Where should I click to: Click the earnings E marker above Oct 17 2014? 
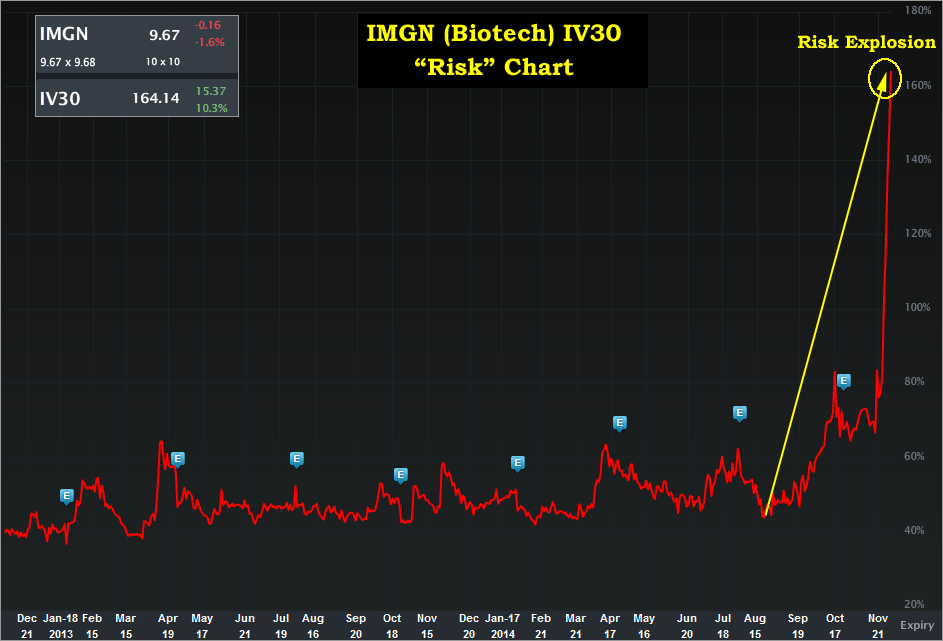844,381
